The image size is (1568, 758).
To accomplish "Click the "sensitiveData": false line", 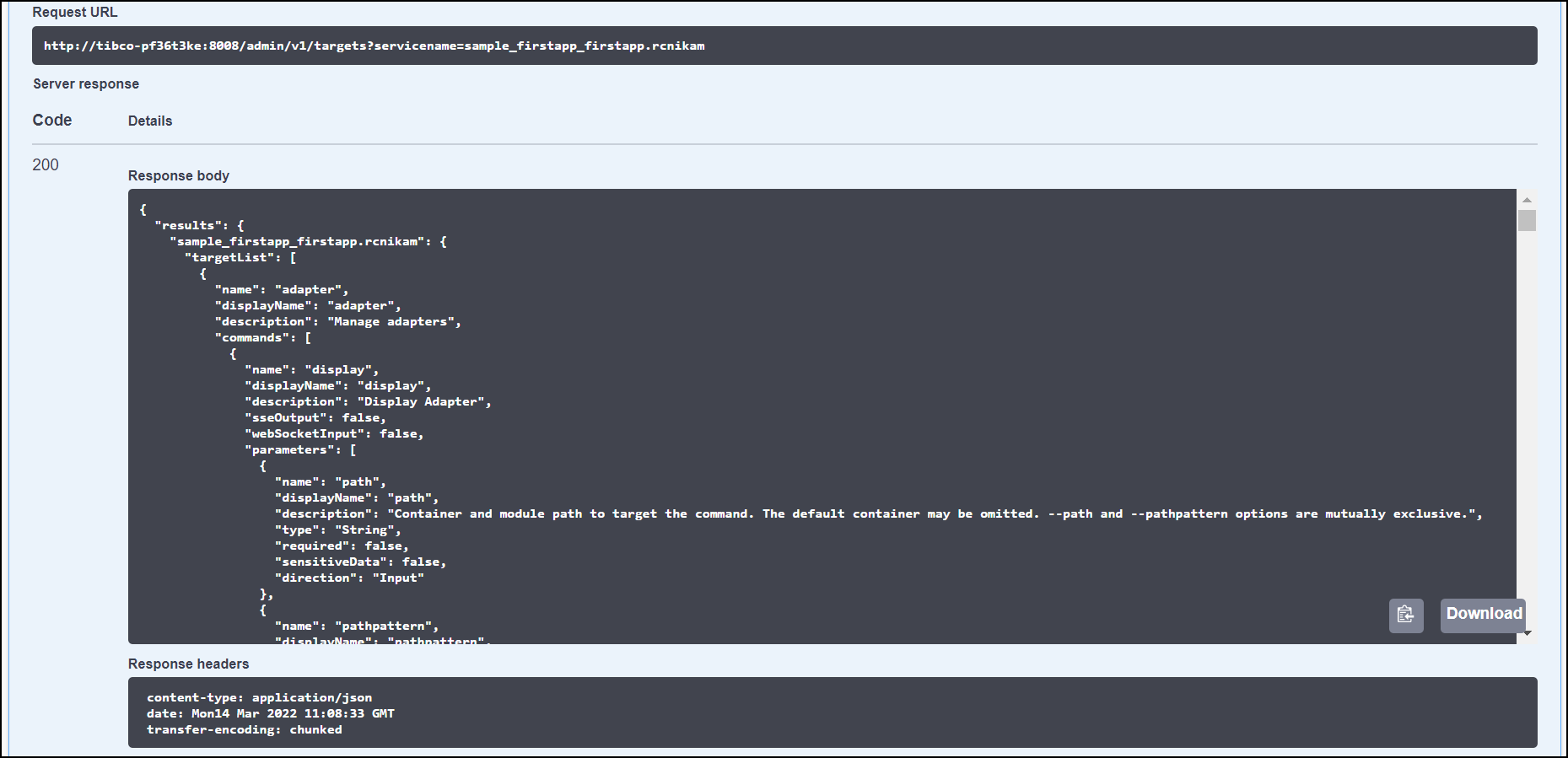I will tap(359, 562).
